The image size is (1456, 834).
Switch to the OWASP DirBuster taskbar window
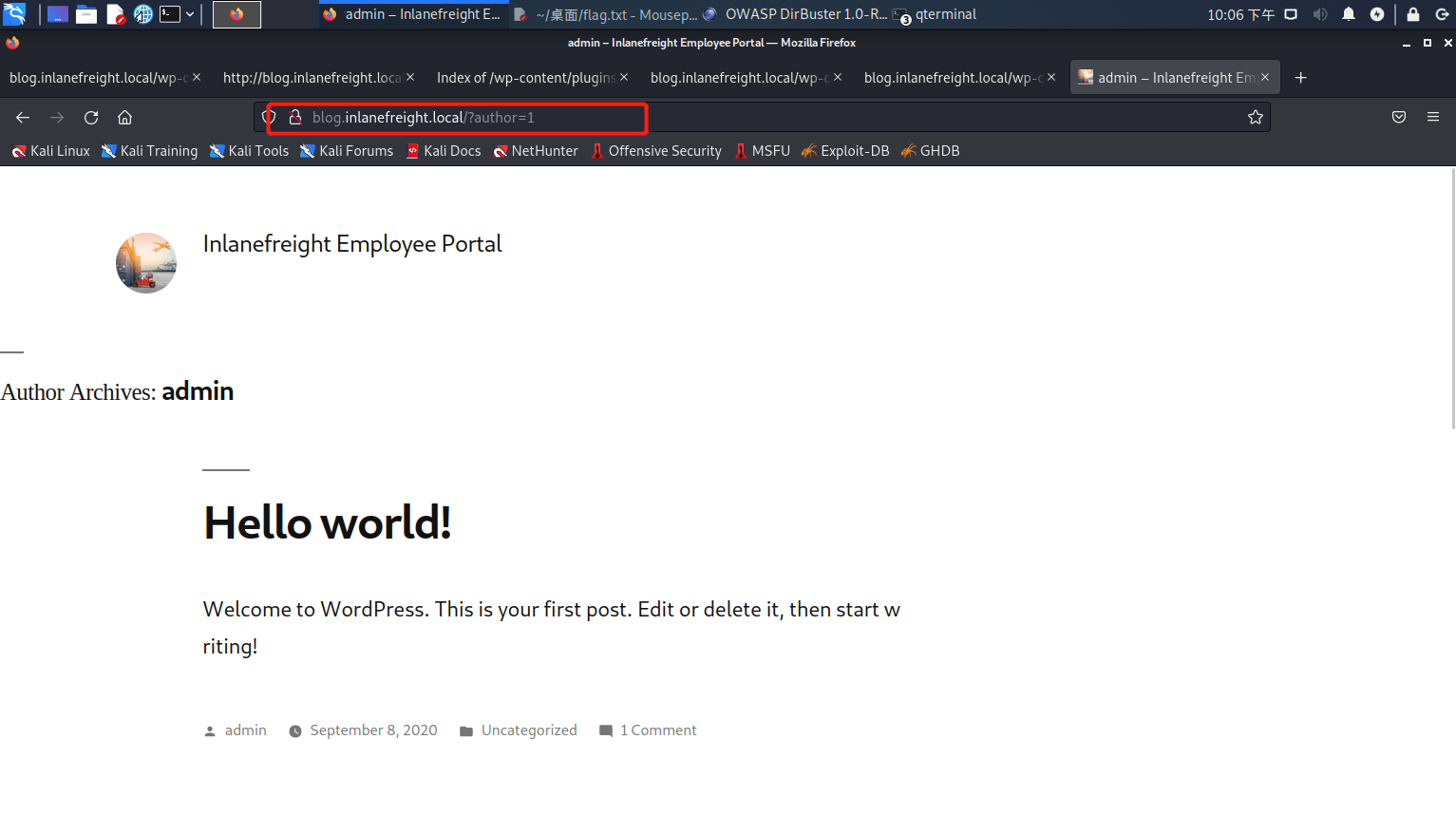pos(795,14)
